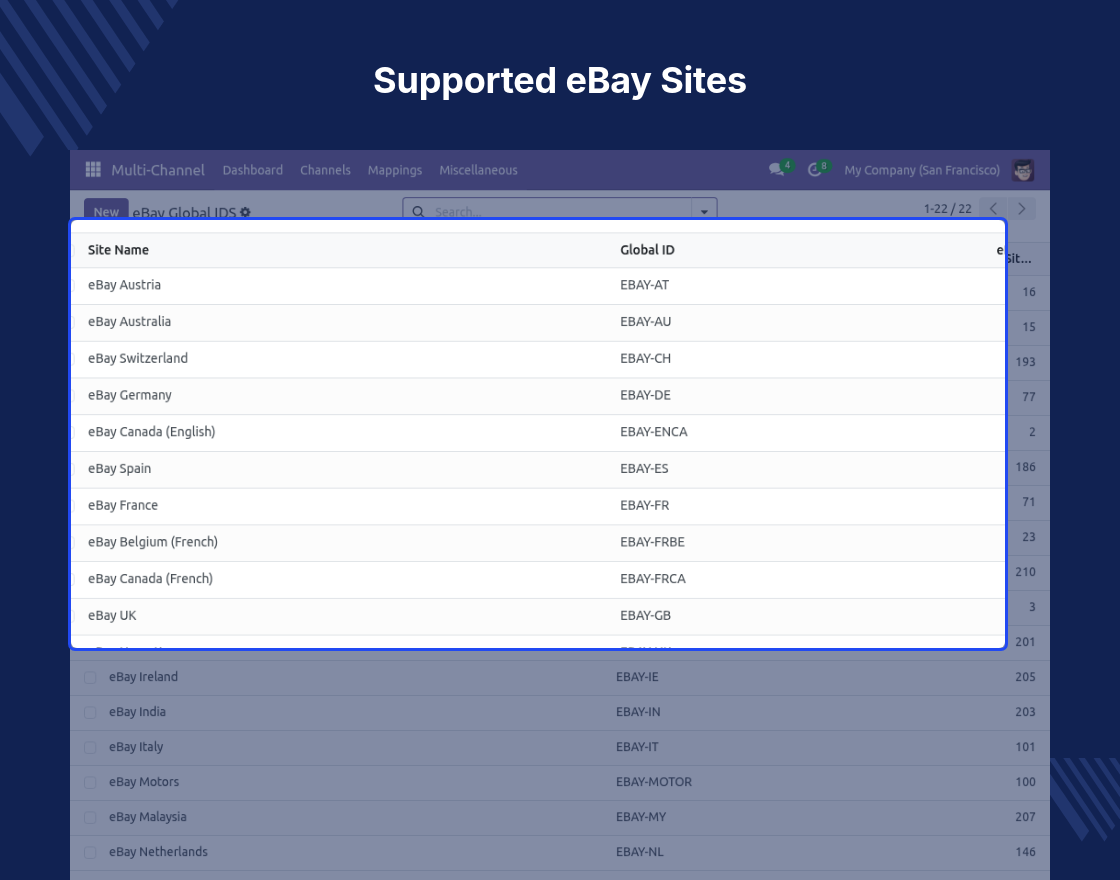The width and height of the screenshot is (1120, 880).
Task: Select the eBay Austria row
Action: click(x=538, y=286)
